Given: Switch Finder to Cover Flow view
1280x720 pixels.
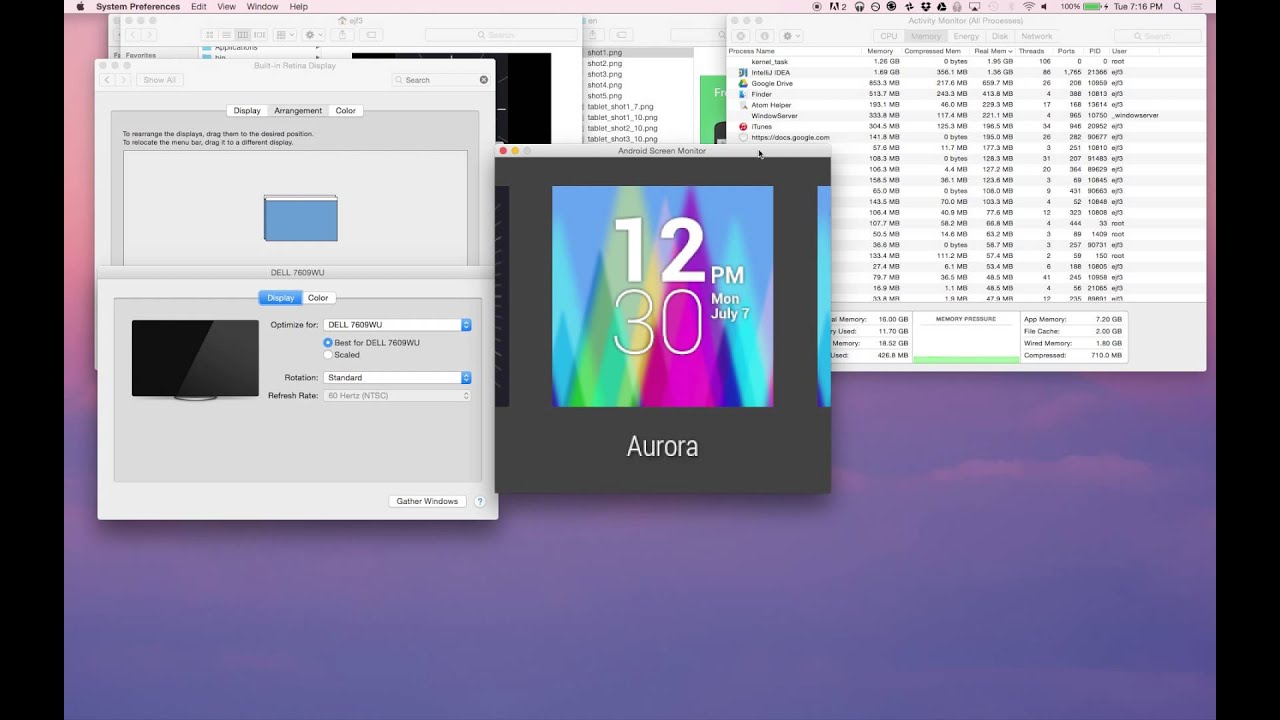Looking at the screenshot, I should coord(260,35).
